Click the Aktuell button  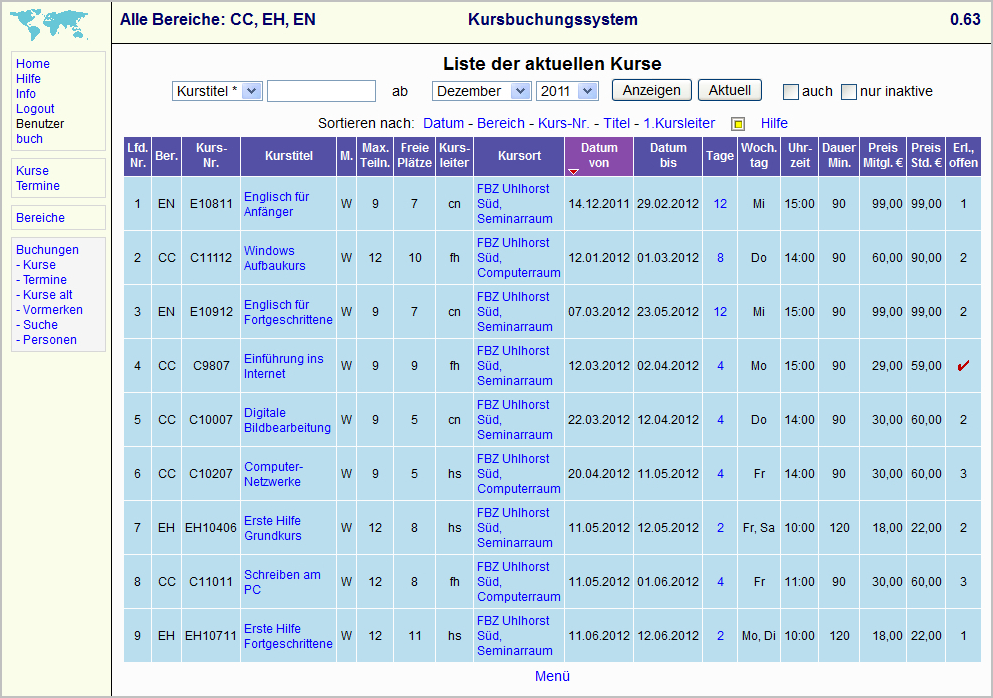coord(730,90)
